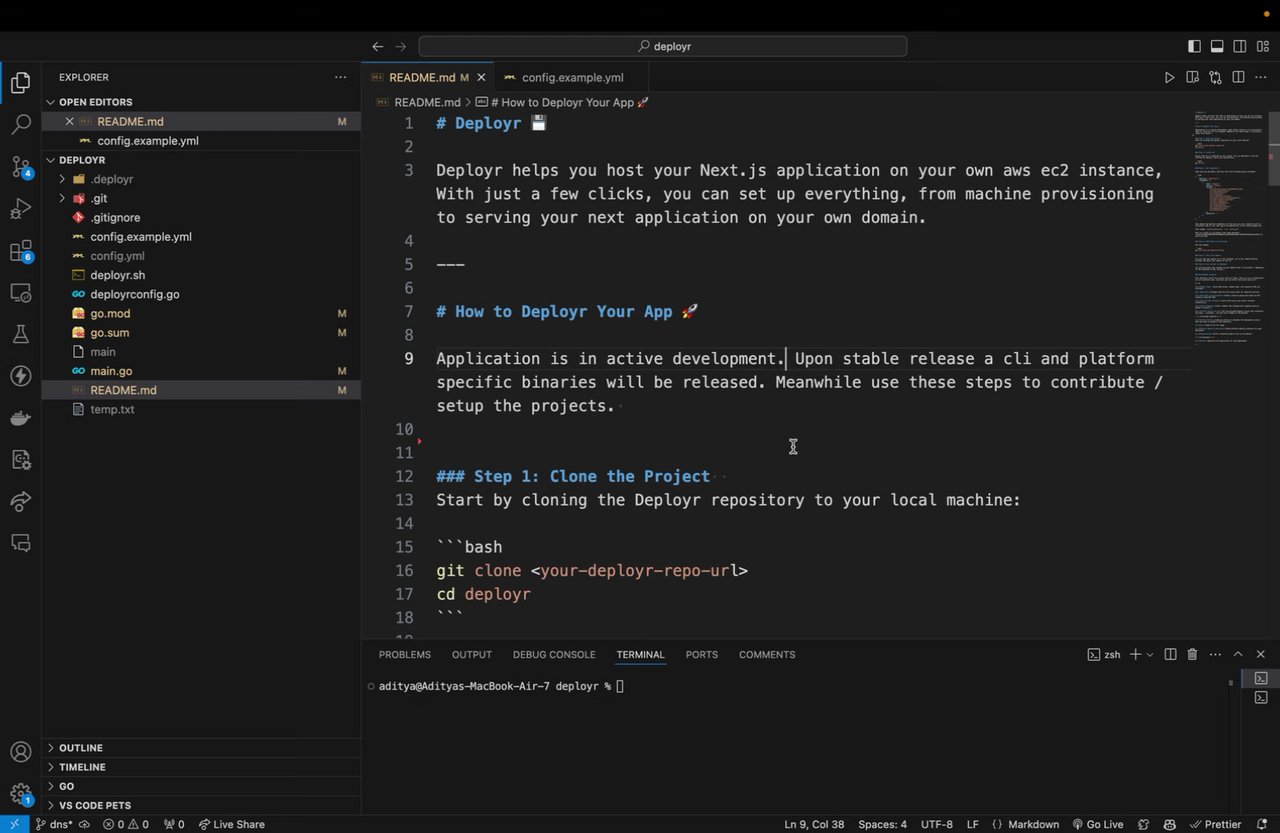Open the lightning bolt Thunder Client view
Viewport: 1280px width, 833px height.
point(20,376)
